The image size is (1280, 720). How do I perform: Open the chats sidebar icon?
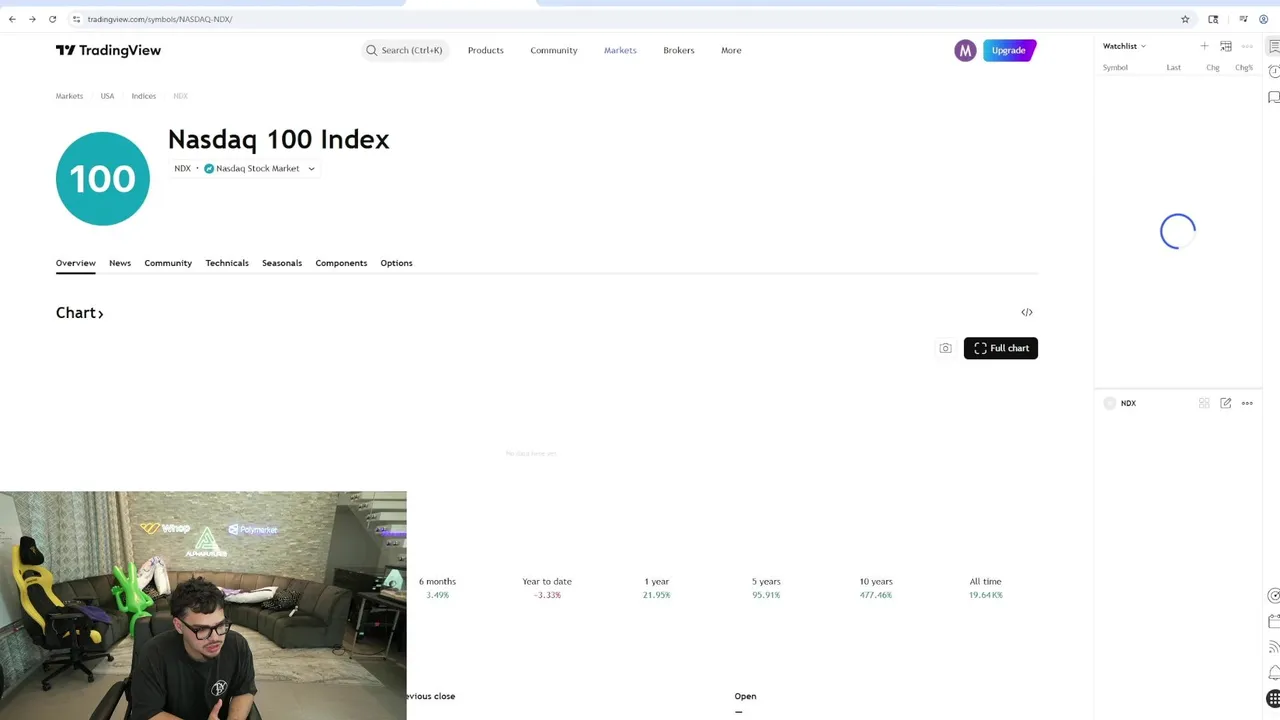tap(1273, 97)
